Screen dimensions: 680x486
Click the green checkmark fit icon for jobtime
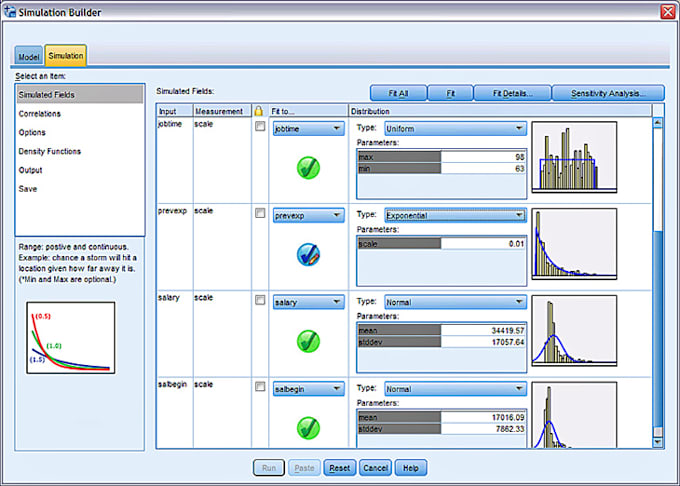pyautogui.click(x=307, y=168)
